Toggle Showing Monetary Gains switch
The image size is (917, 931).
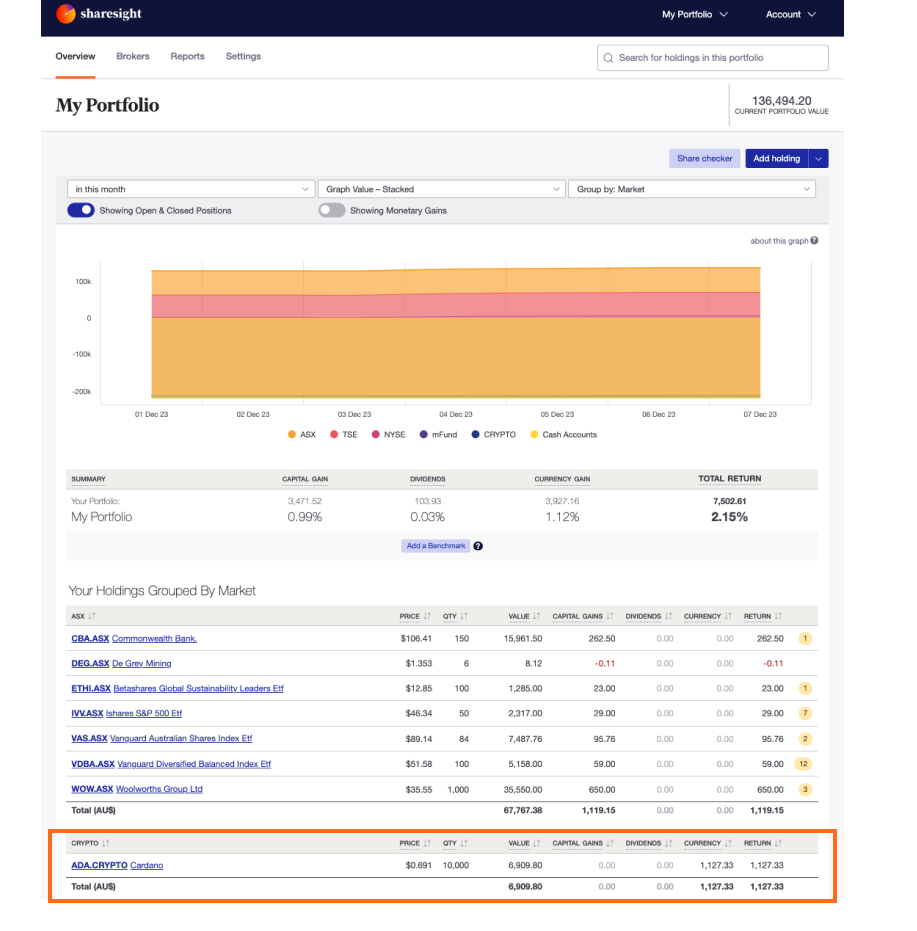[331, 210]
